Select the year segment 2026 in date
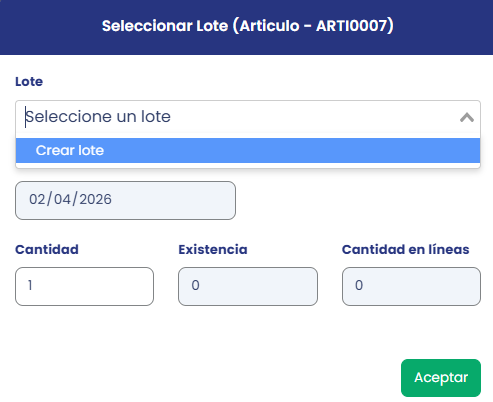Viewport: 493px width, 402px height. point(95,199)
